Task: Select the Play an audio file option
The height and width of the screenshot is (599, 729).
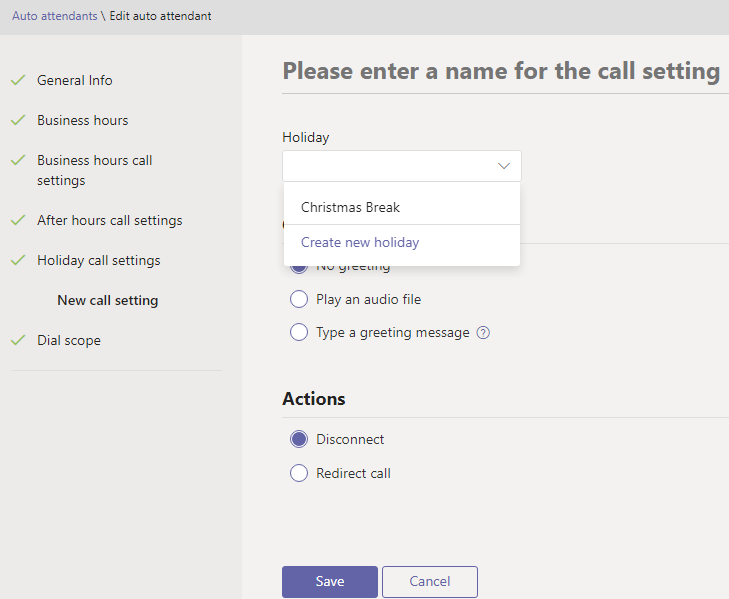Action: pyautogui.click(x=298, y=299)
